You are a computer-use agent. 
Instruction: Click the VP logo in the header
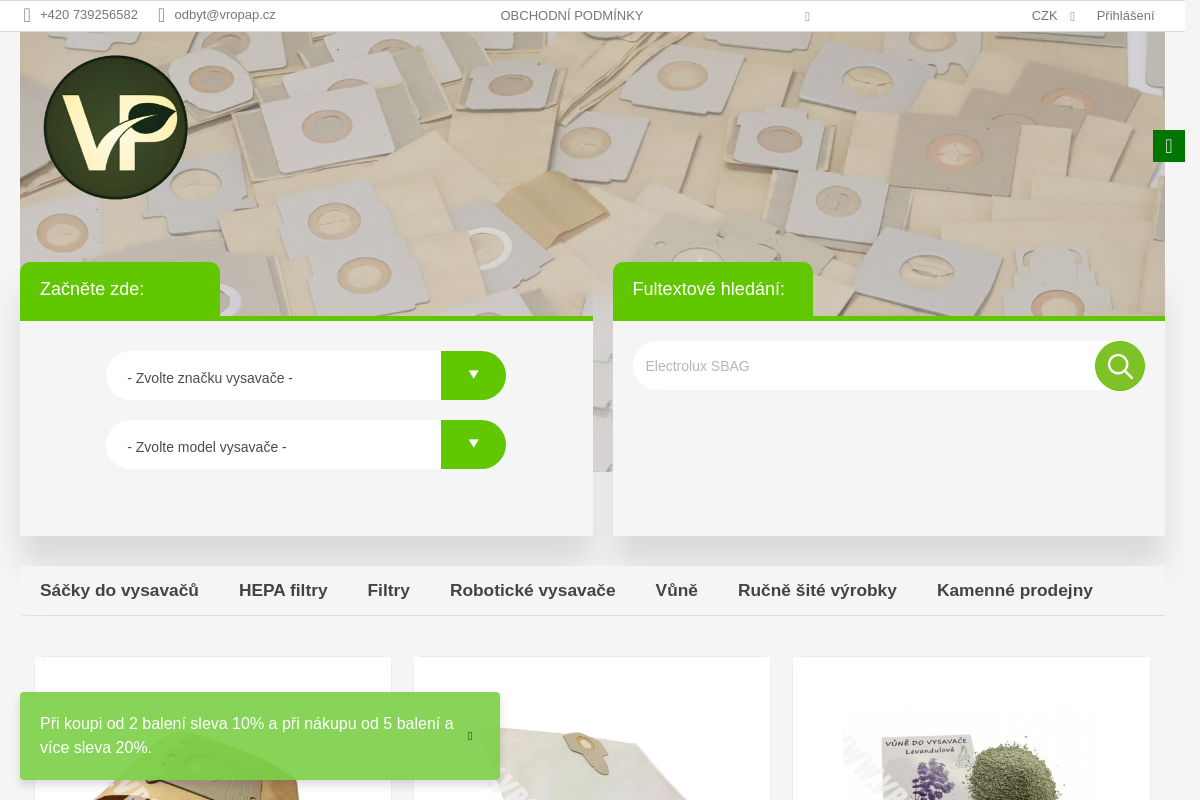point(116,127)
